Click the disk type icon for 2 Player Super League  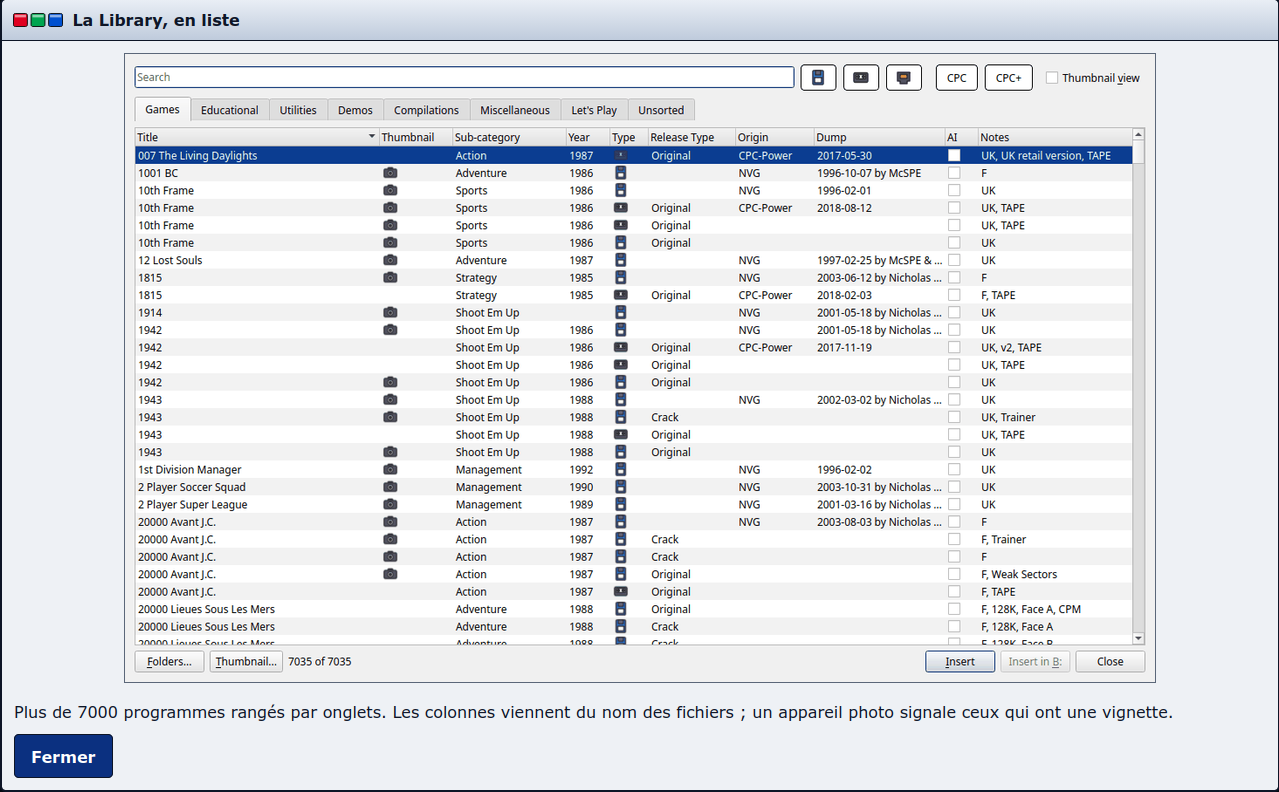pos(621,504)
